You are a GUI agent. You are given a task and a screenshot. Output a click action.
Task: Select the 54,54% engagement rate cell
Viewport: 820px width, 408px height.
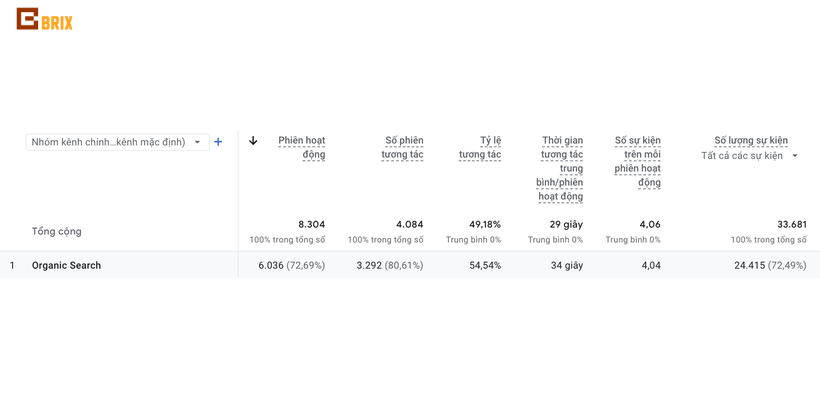[485, 265]
